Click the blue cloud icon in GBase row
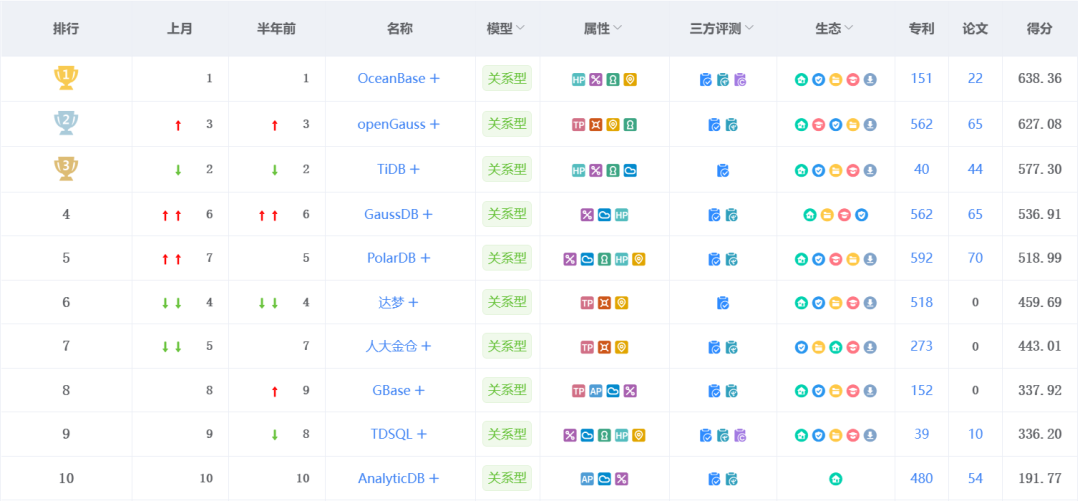The height and width of the screenshot is (501, 1080). pyautogui.click(x=613, y=391)
